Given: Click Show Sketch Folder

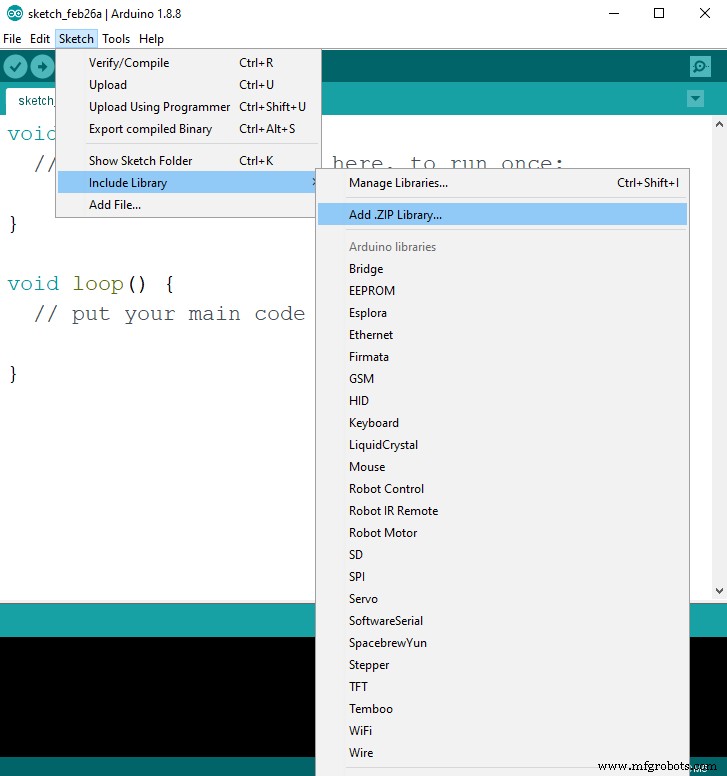Looking at the screenshot, I should click(x=140, y=161).
